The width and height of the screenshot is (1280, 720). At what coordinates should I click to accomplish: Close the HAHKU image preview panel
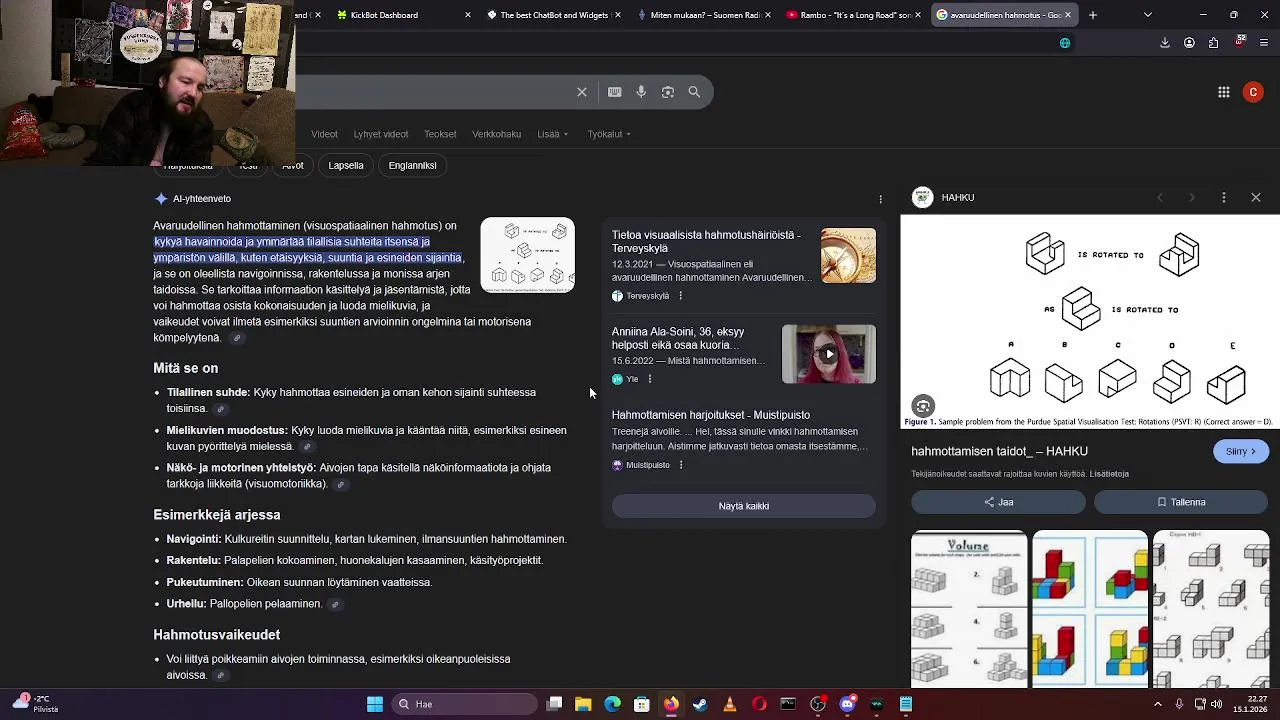click(1256, 198)
